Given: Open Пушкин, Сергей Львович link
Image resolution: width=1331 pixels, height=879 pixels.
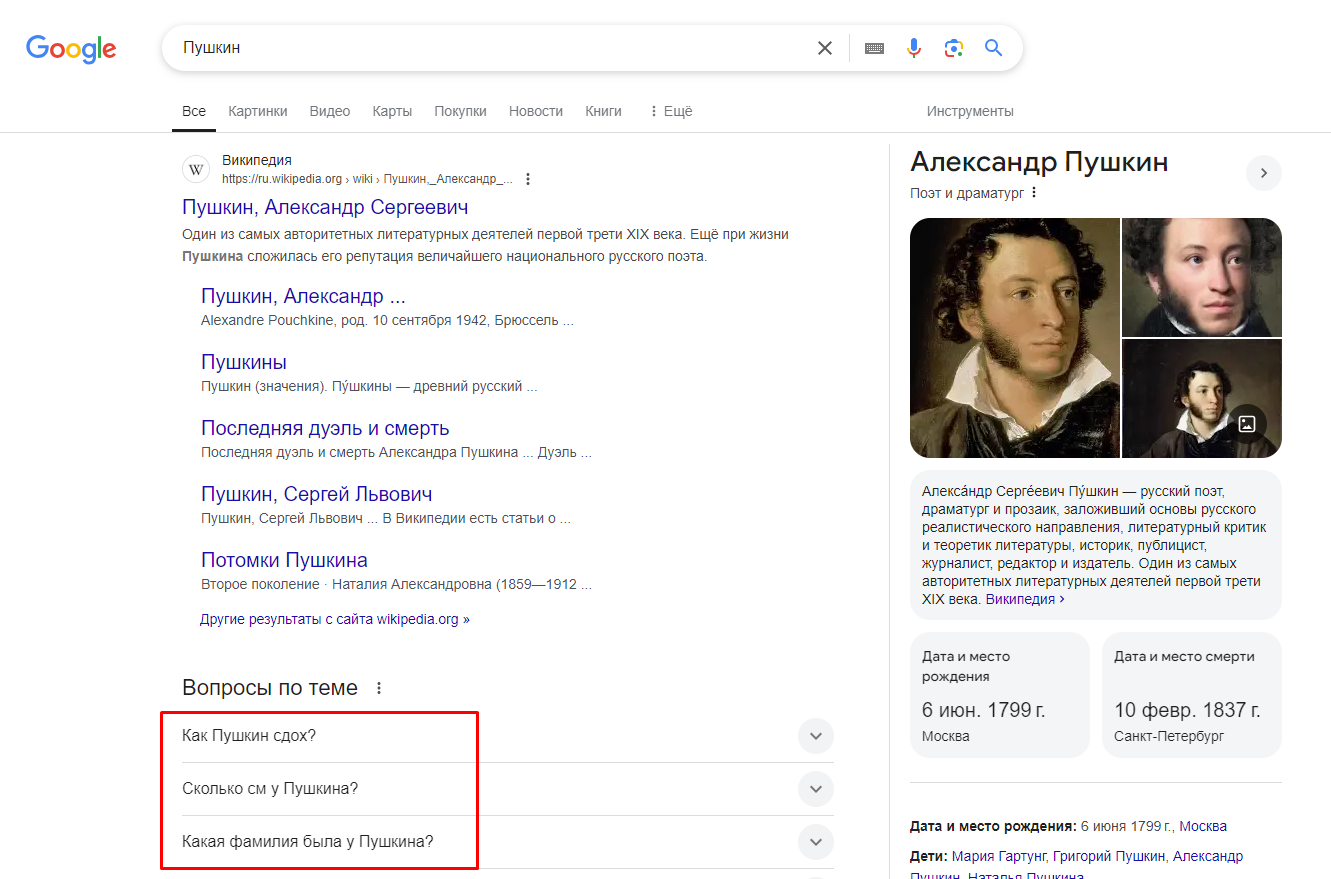Looking at the screenshot, I should point(317,494).
